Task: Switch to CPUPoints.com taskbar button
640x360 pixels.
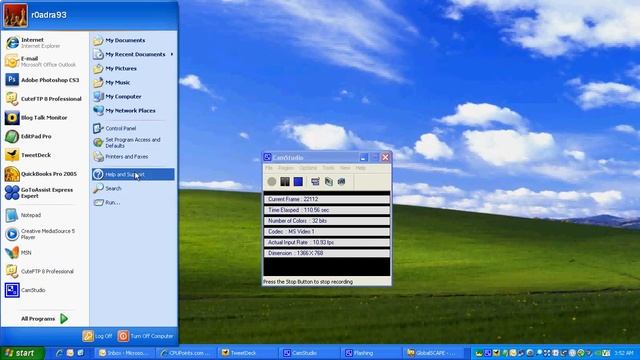Action: (x=188, y=353)
